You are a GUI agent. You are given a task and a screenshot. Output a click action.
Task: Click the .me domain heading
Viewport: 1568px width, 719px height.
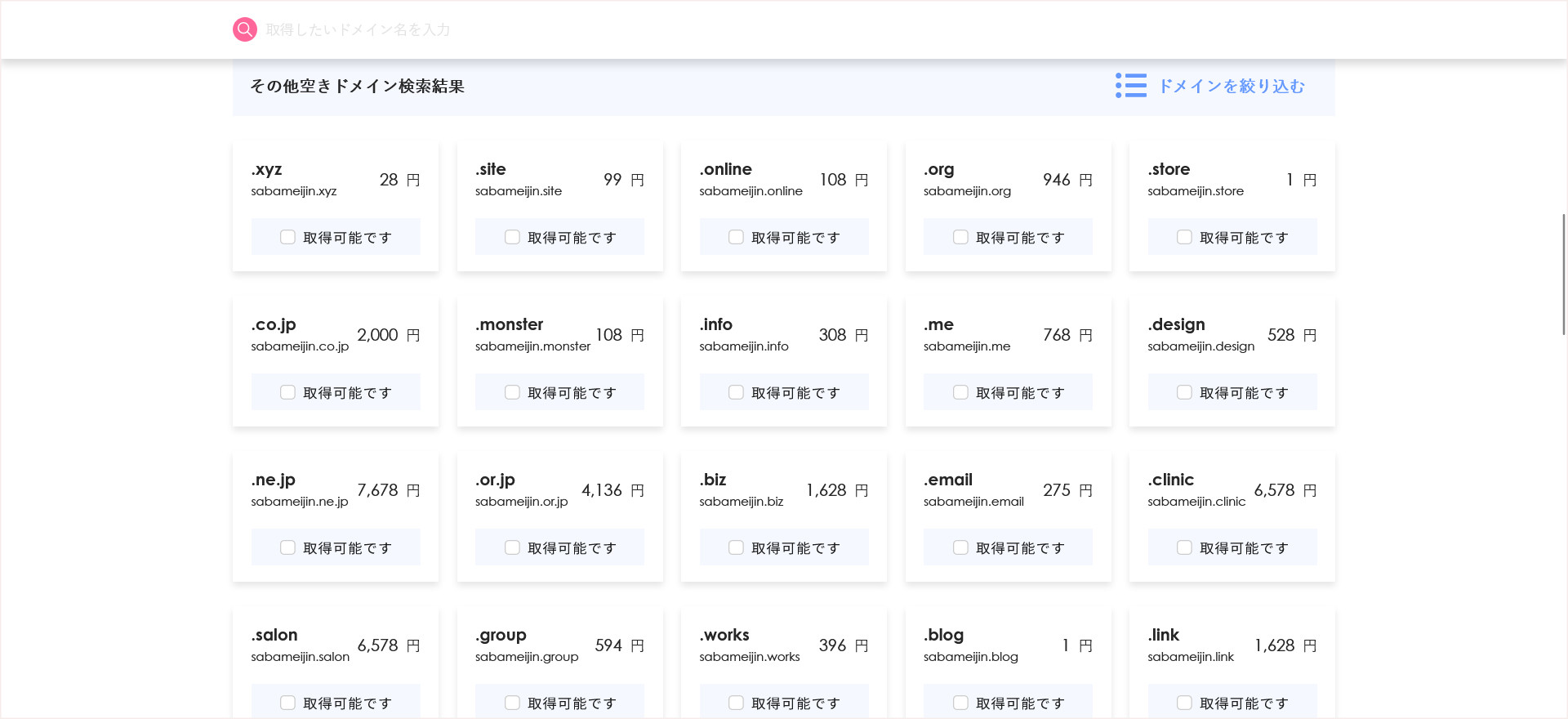(938, 324)
